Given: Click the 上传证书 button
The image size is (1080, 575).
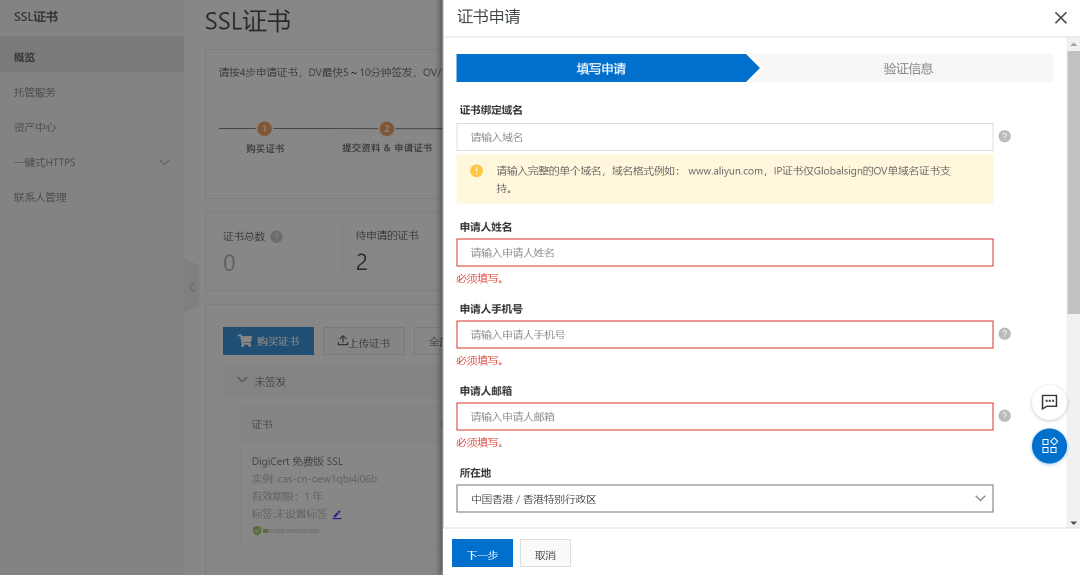Looking at the screenshot, I should [364, 341].
